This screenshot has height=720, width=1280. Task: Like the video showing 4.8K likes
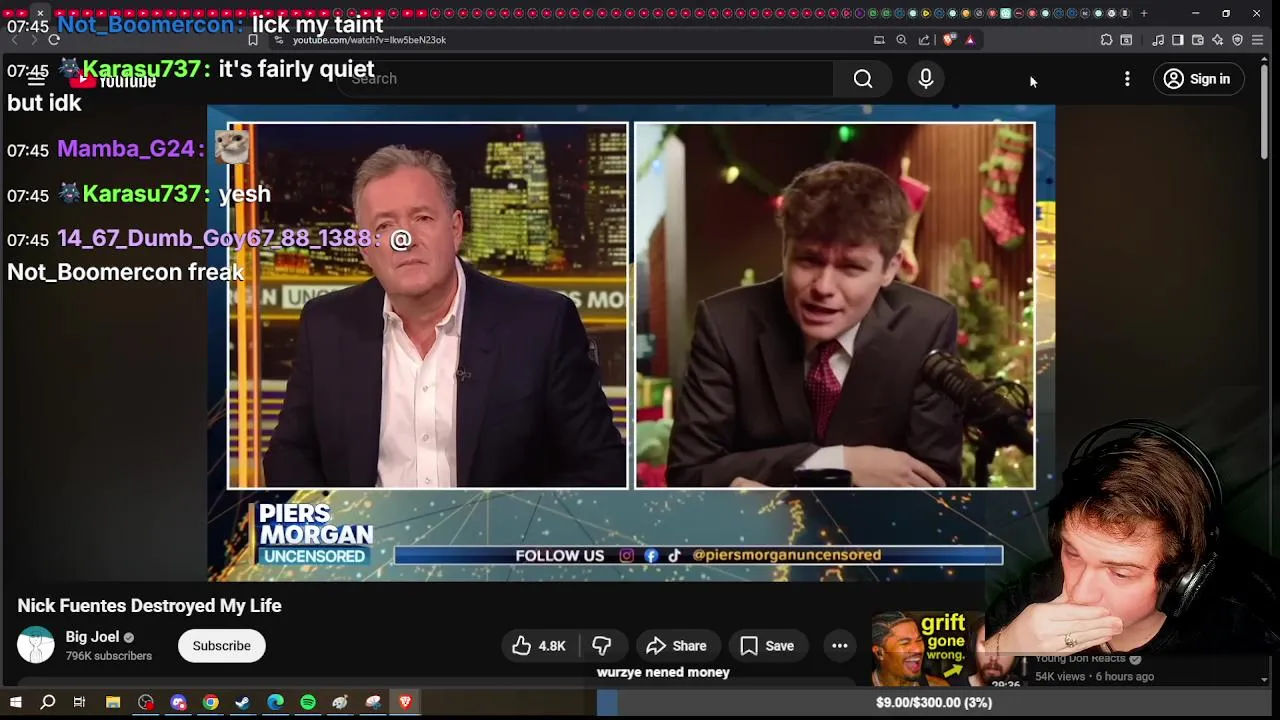pyautogui.click(x=540, y=646)
